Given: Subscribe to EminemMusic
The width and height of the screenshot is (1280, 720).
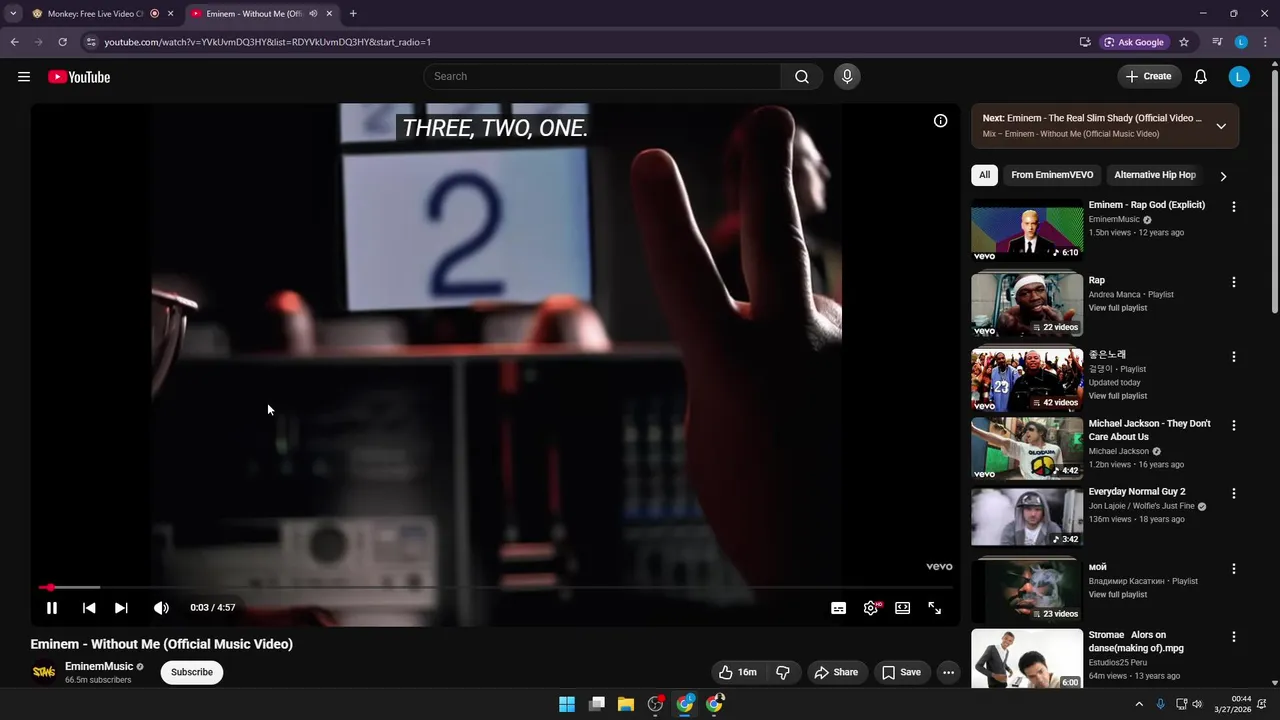Looking at the screenshot, I should point(192,672).
